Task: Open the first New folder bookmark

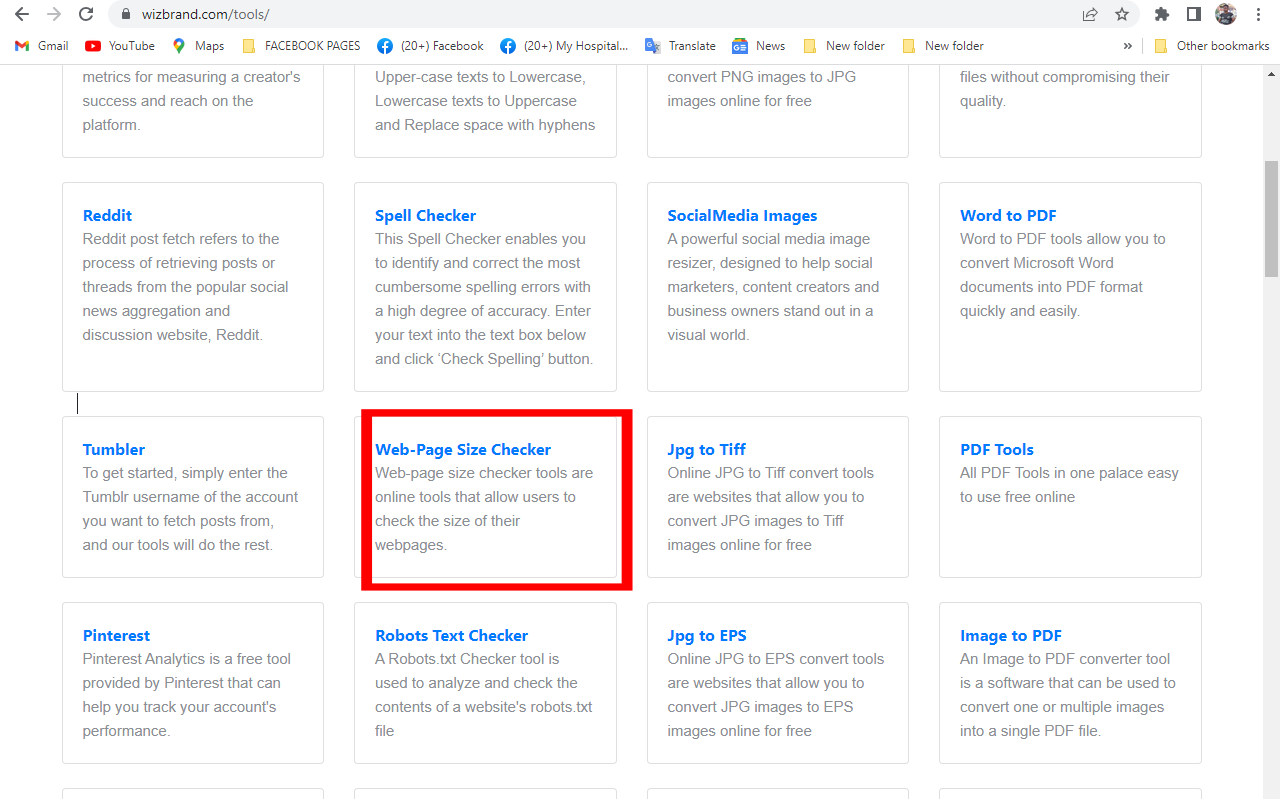Action: click(x=844, y=46)
